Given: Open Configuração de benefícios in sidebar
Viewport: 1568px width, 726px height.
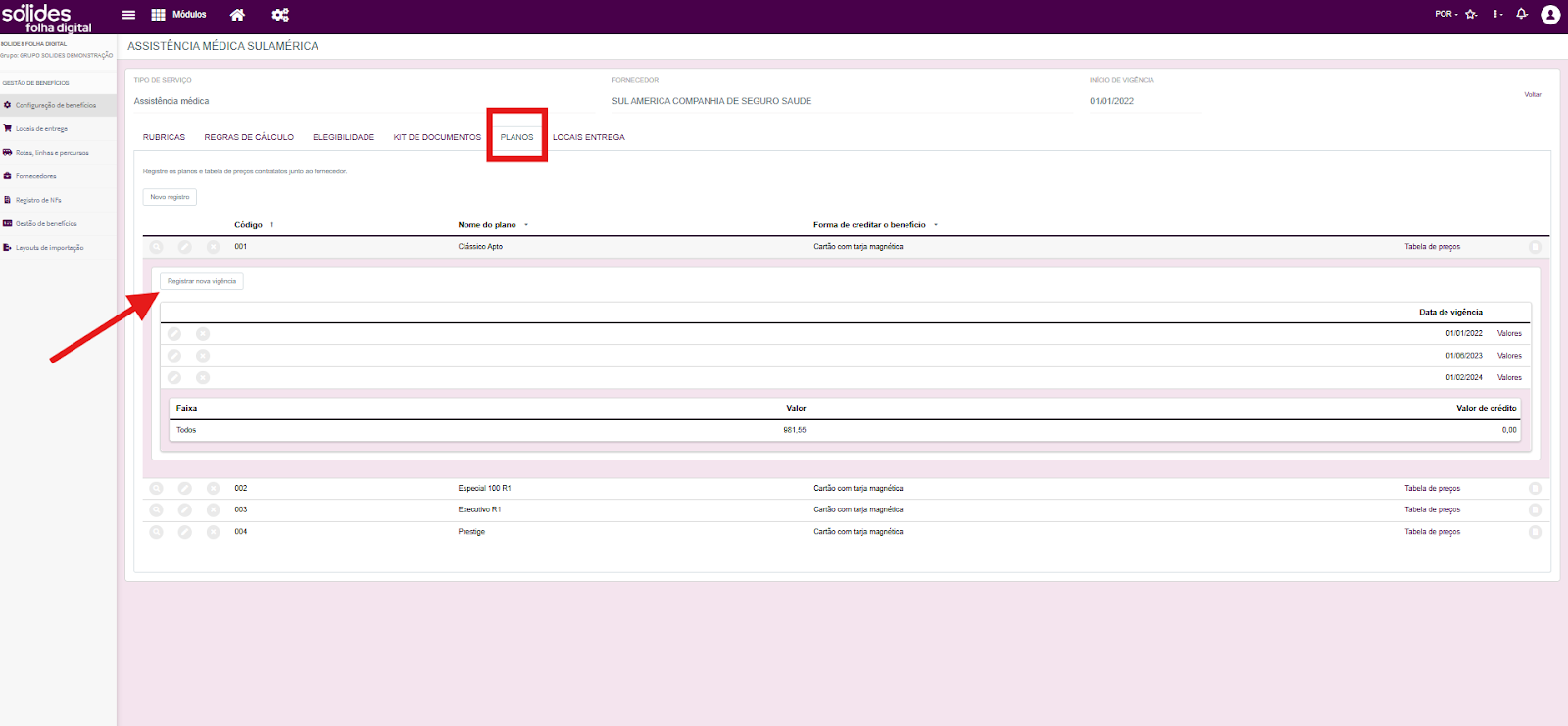Looking at the screenshot, I should (56, 105).
